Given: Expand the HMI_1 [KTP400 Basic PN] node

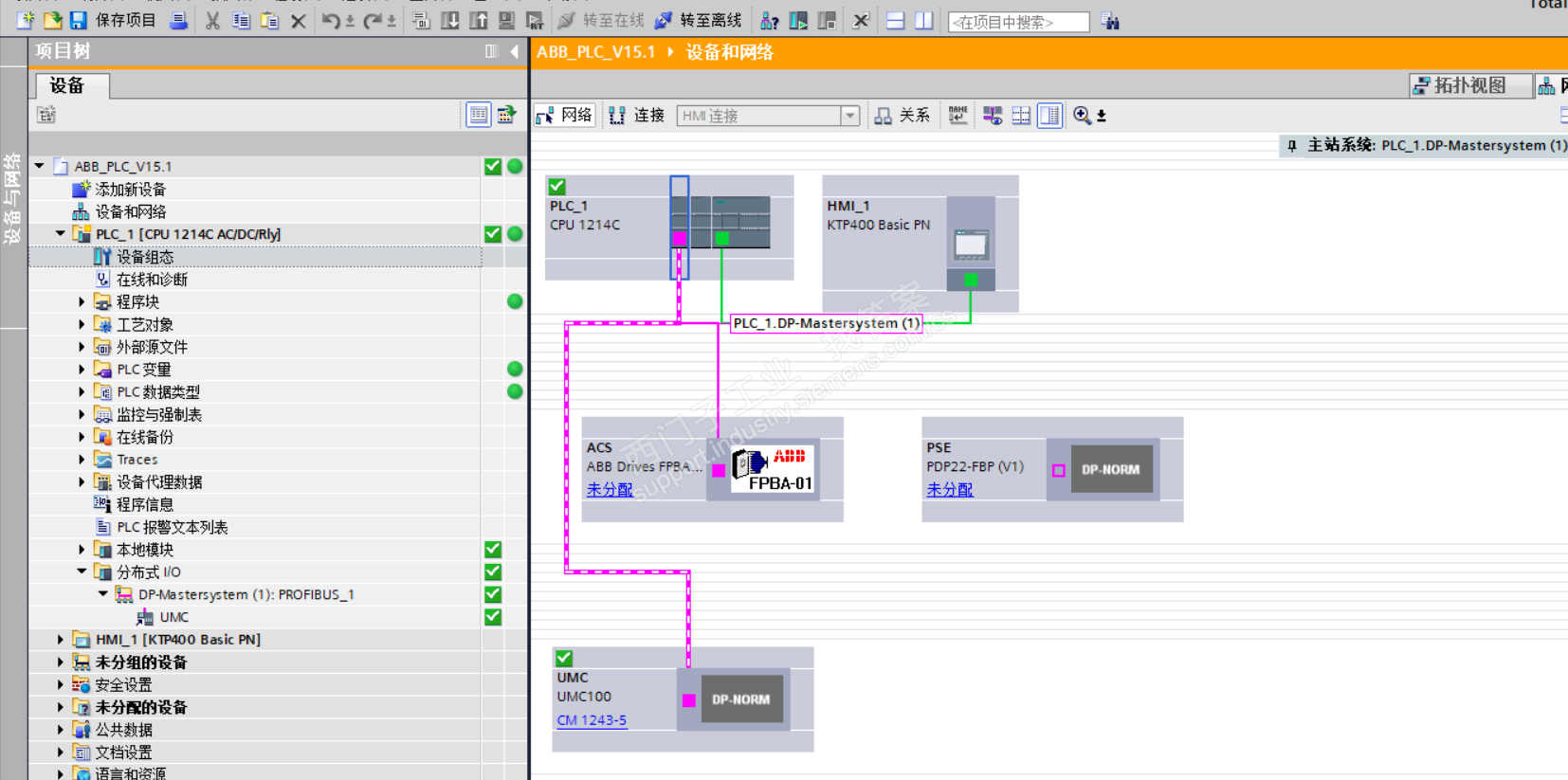Looking at the screenshot, I should (x=61, y=639).
